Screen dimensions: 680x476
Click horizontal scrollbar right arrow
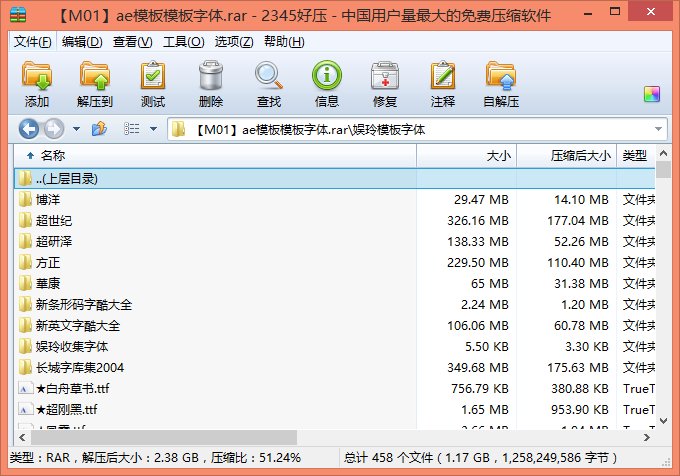click(647, 437)
